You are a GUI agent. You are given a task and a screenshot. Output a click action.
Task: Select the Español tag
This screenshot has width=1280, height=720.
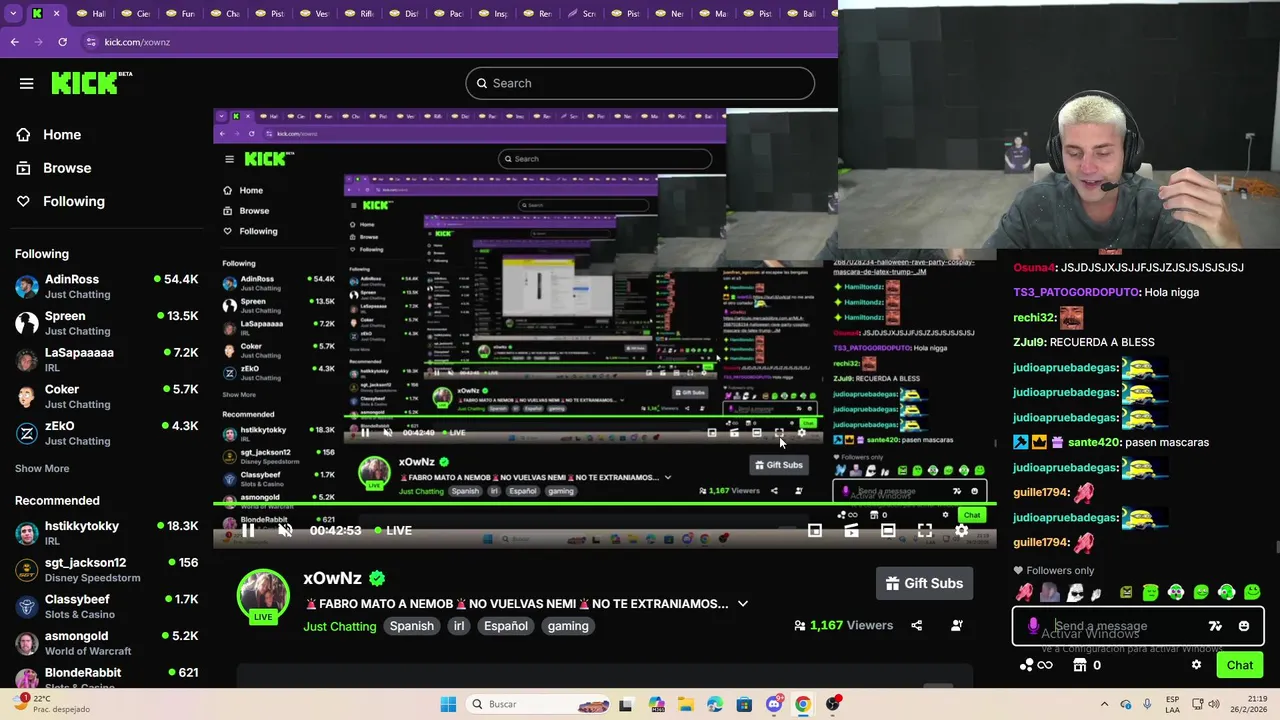pyautogui.click(x=506, y=626)
